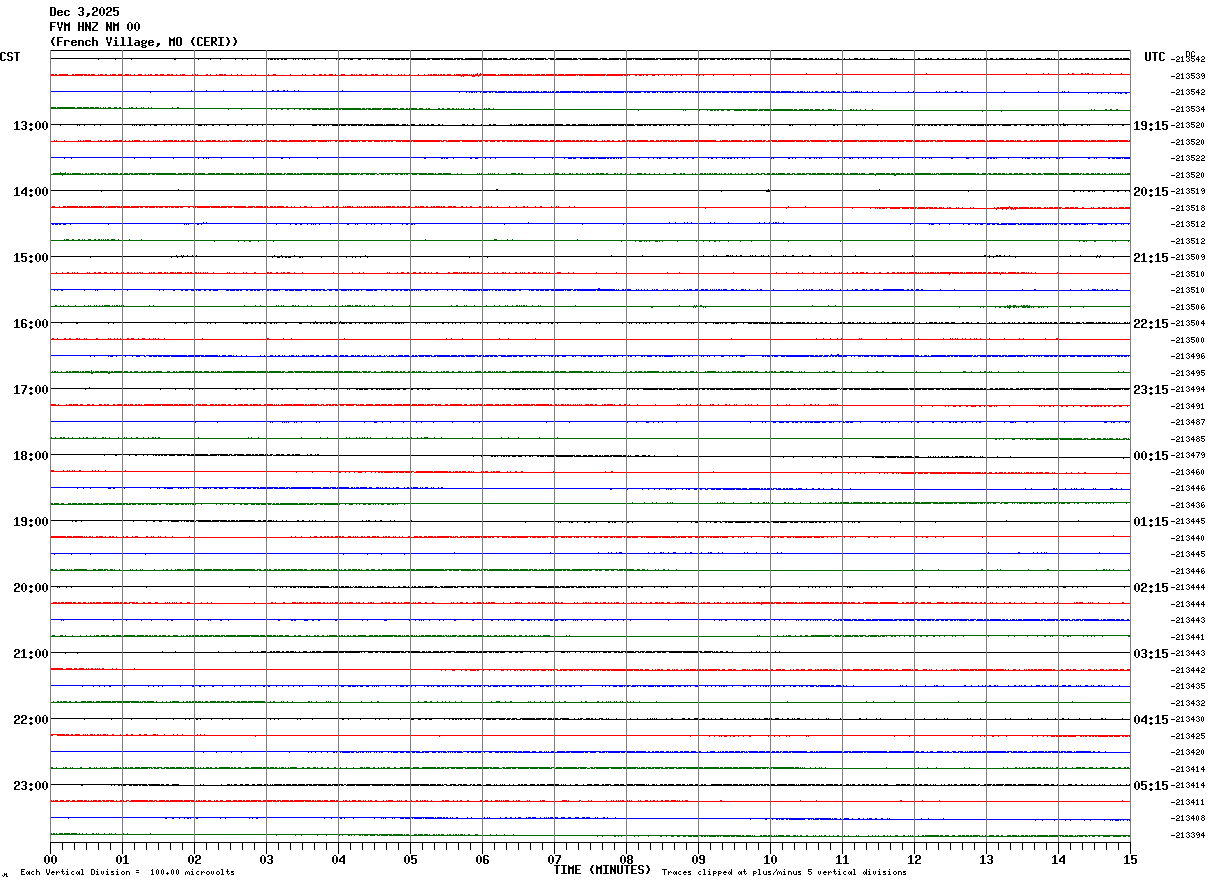Click minute label "09" on the bottom axis
This screenshot has height=886, width=1210.
pyautogui.click(x=698, y=859)
